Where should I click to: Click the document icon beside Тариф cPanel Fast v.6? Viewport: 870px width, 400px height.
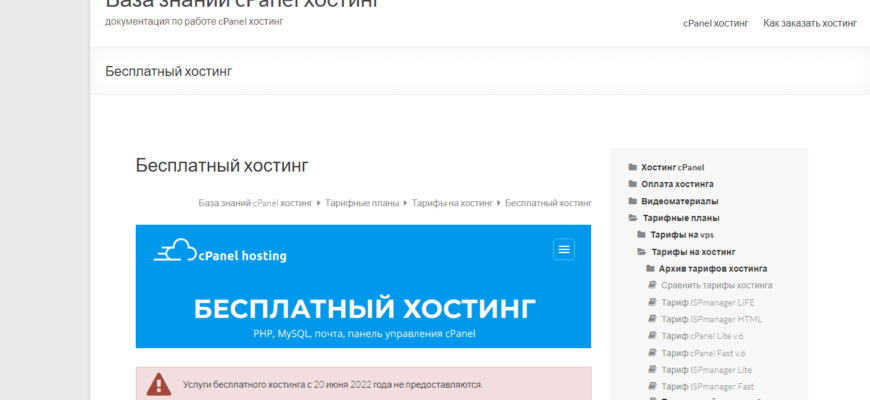tap(652, 353)
